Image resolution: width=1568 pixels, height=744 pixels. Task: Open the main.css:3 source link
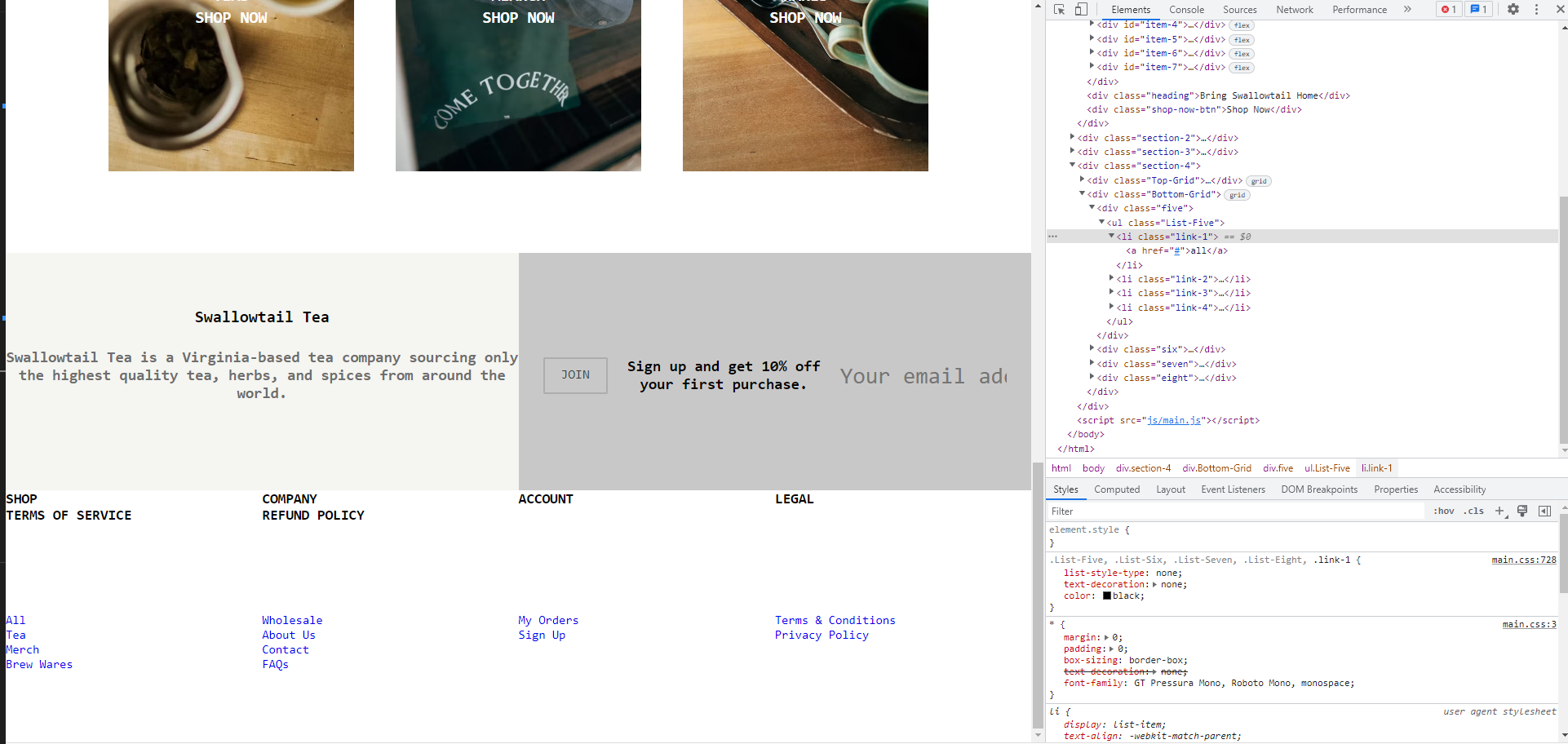(x=1529, y=625)
